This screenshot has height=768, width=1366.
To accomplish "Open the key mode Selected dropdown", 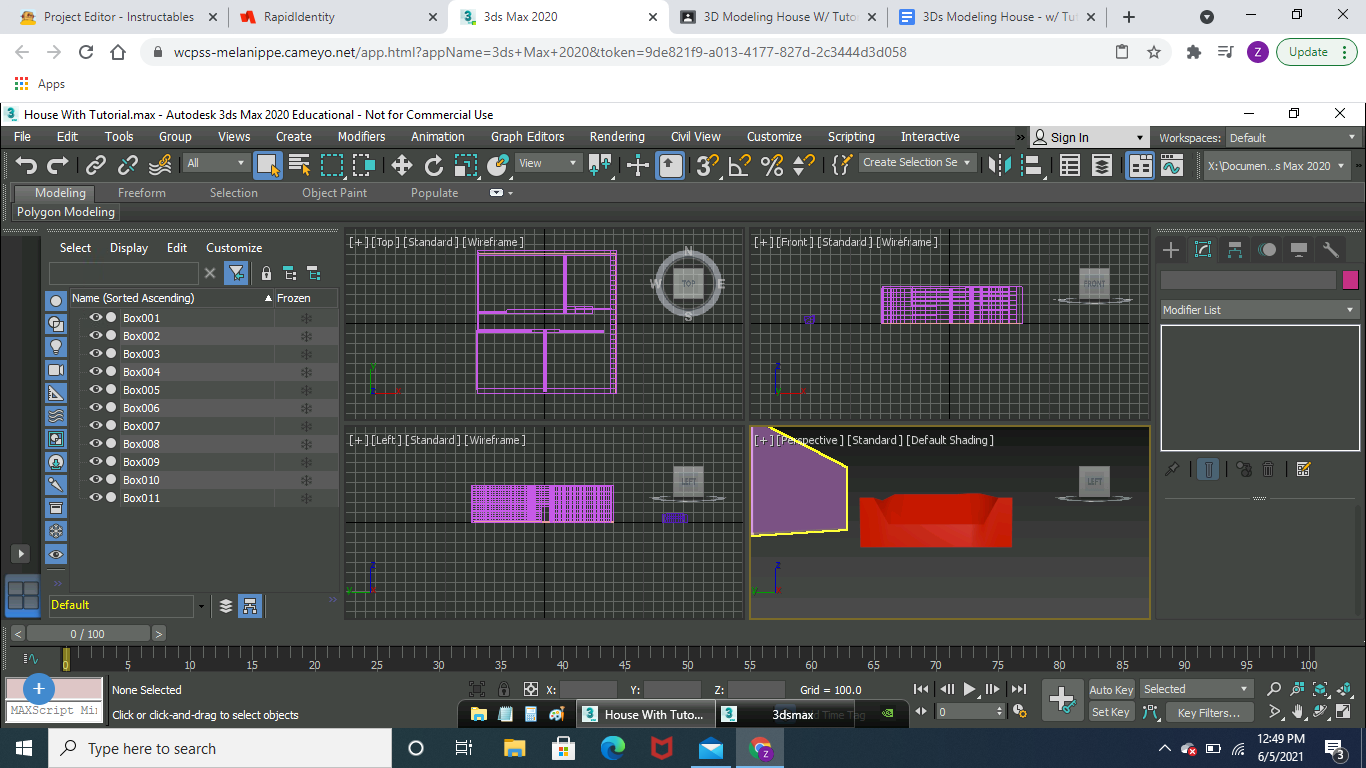I will 1196,689.
